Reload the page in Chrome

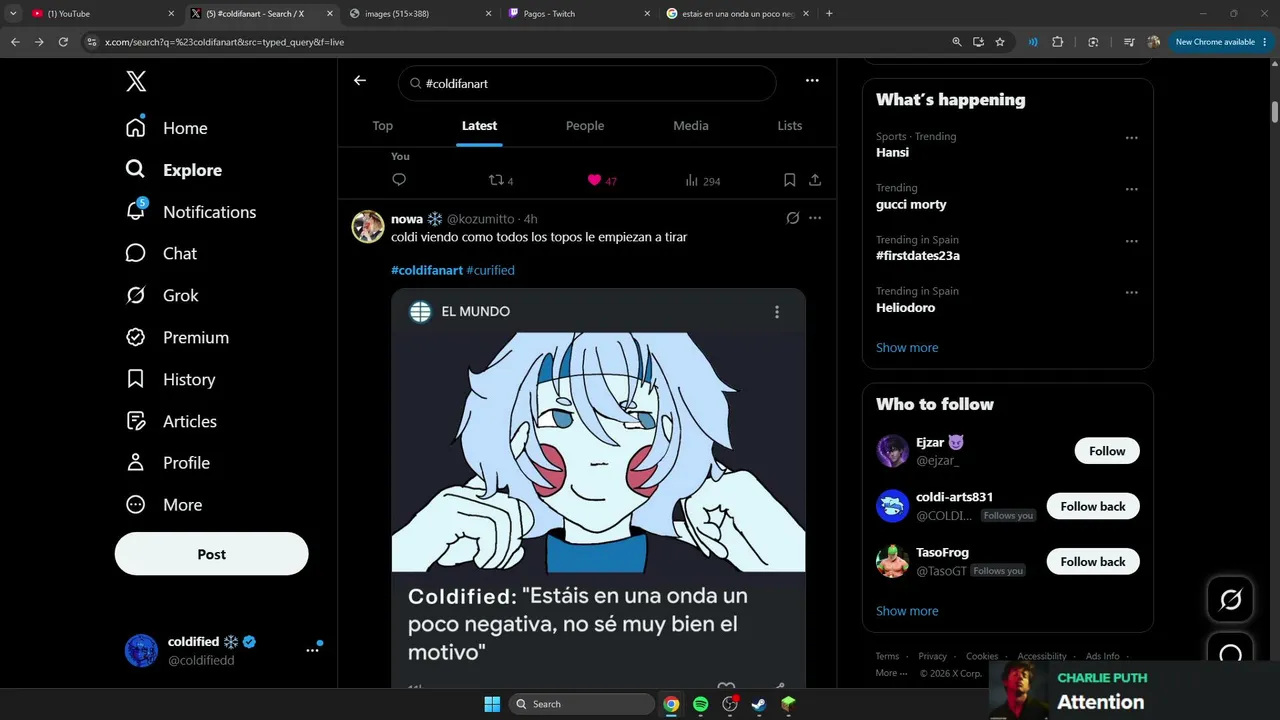click(63, 42)
